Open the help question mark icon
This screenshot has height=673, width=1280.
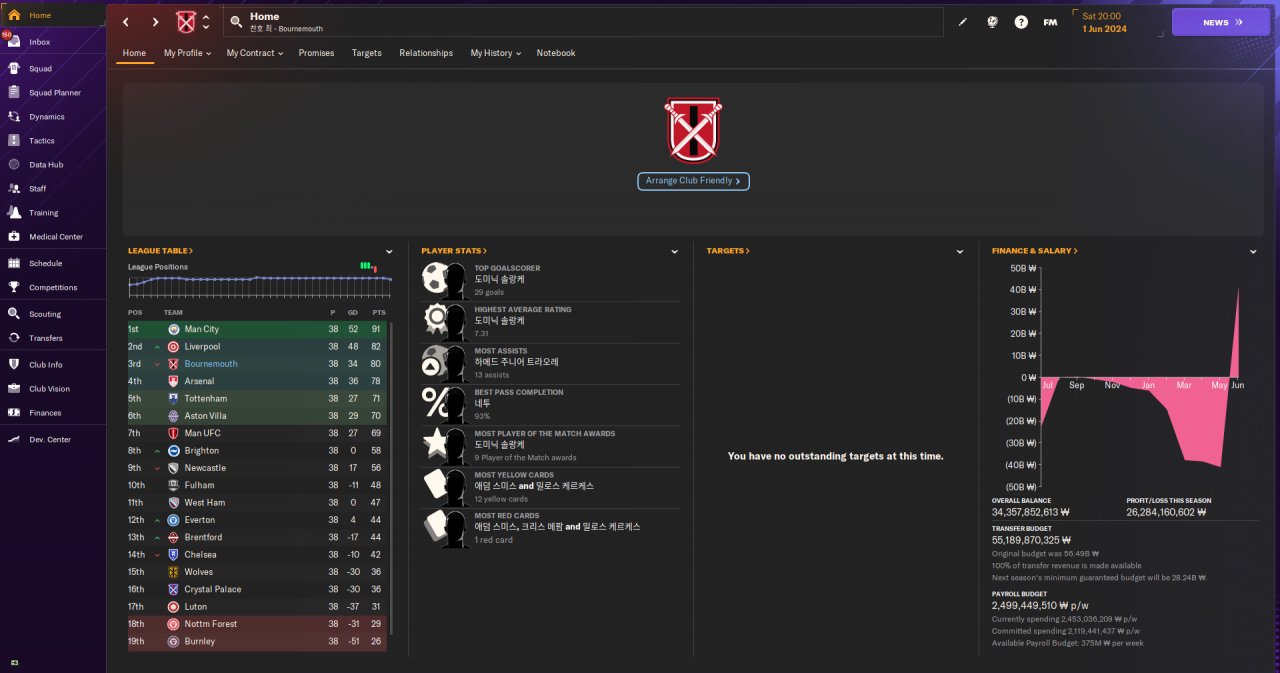point(1021,22)
